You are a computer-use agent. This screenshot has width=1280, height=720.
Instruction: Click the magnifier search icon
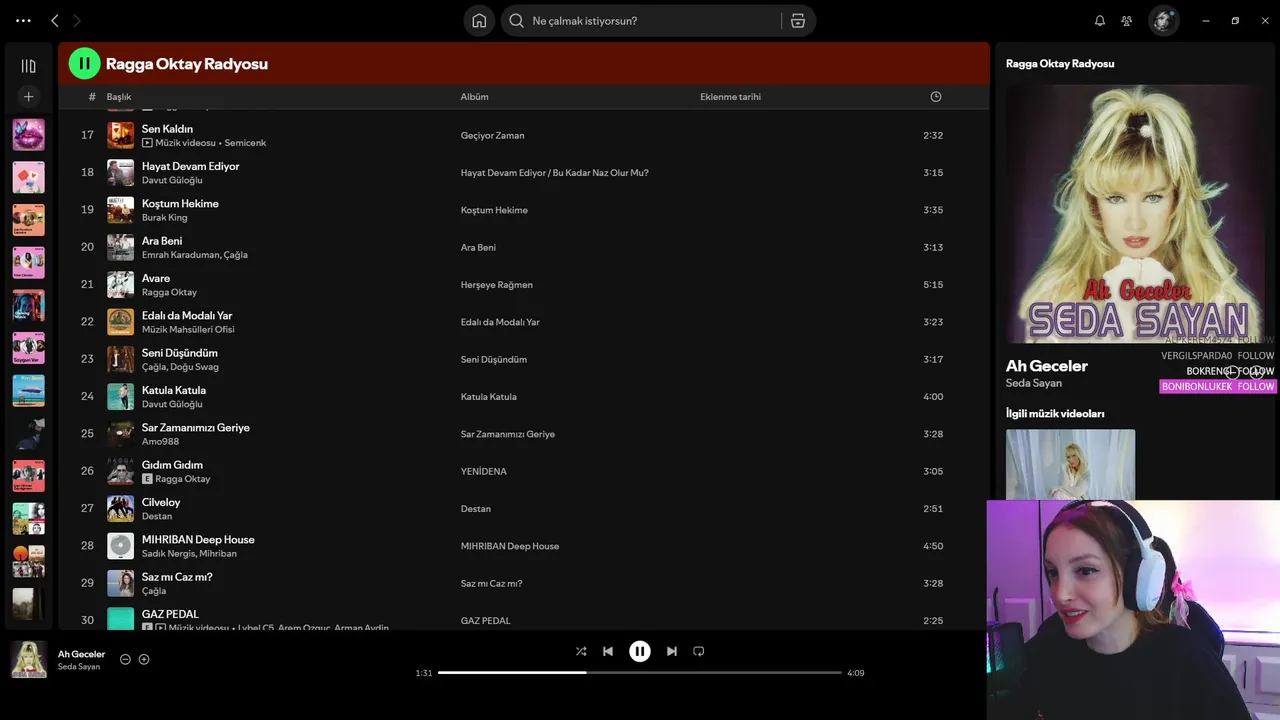tap(516, 20)
